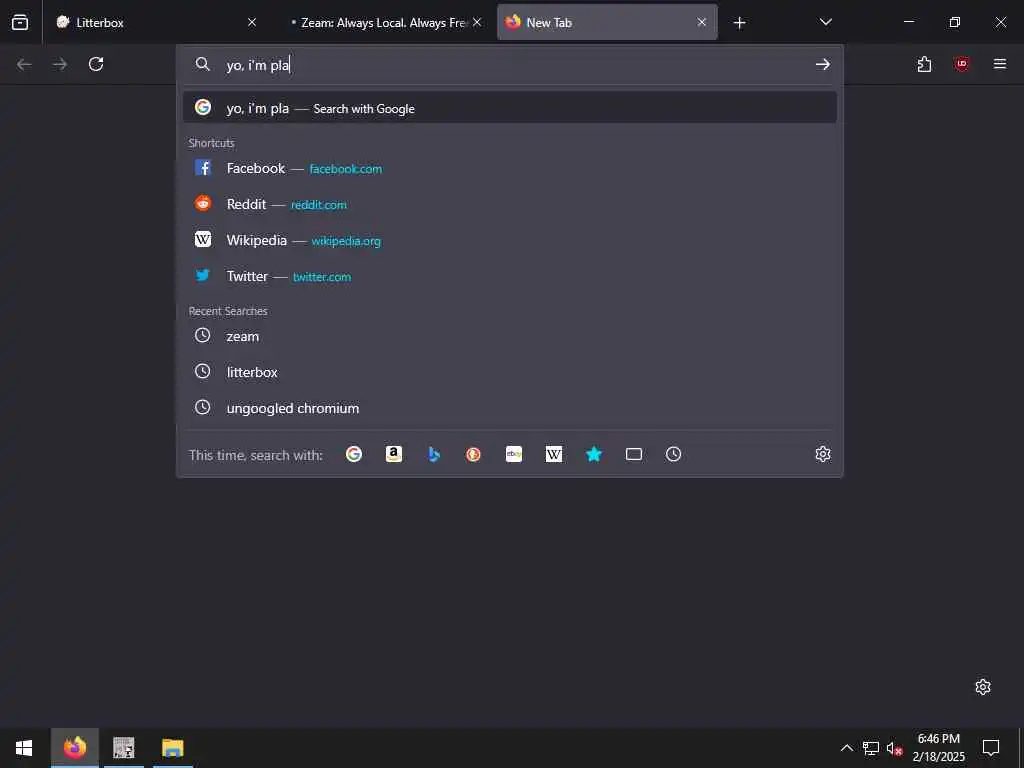This screenshot has width=1024, height=768.
Task: Open the Wikipedia shortcut
Action: (x=510, y=240)
